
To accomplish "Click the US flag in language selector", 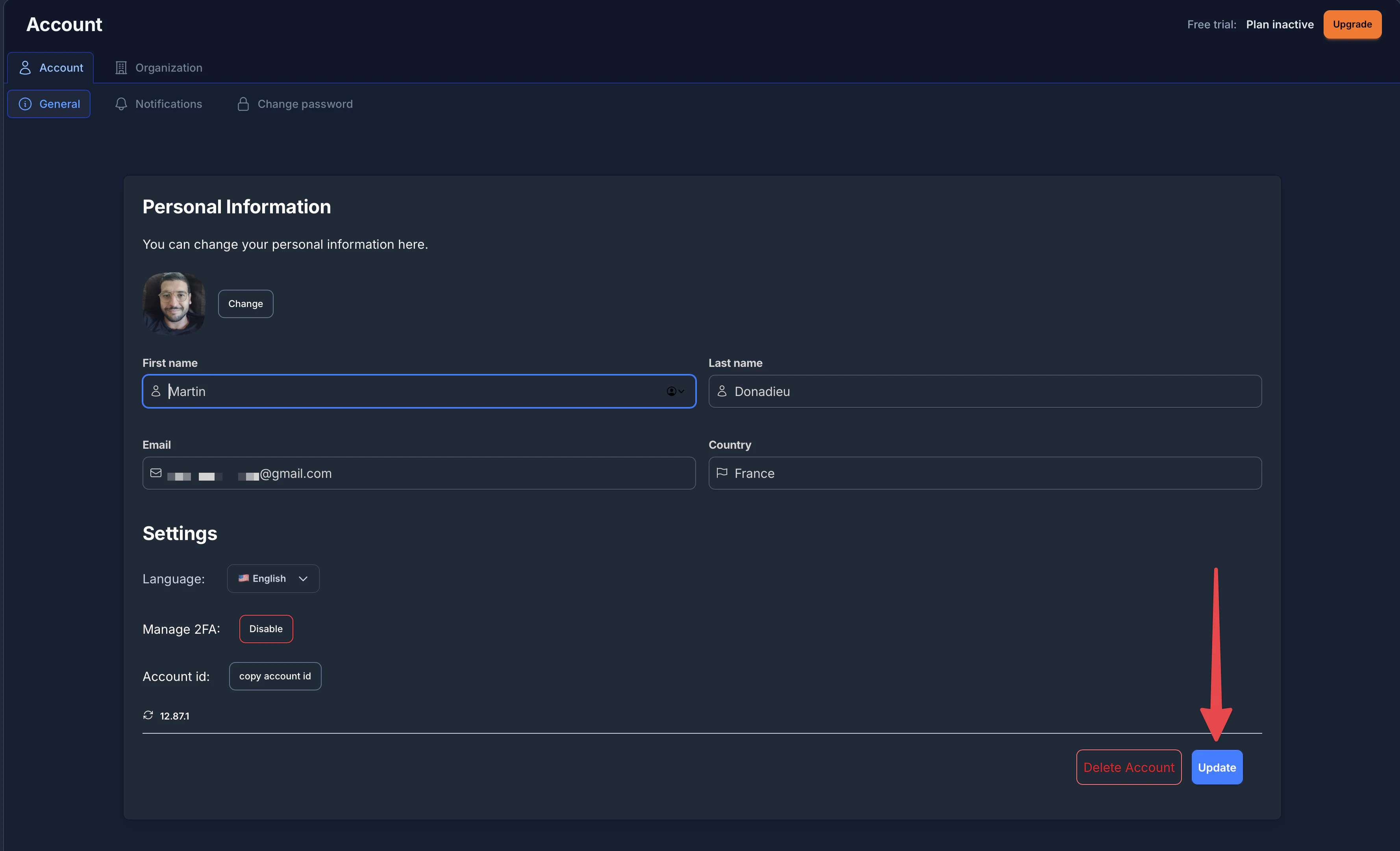I will tap(243, 578).
